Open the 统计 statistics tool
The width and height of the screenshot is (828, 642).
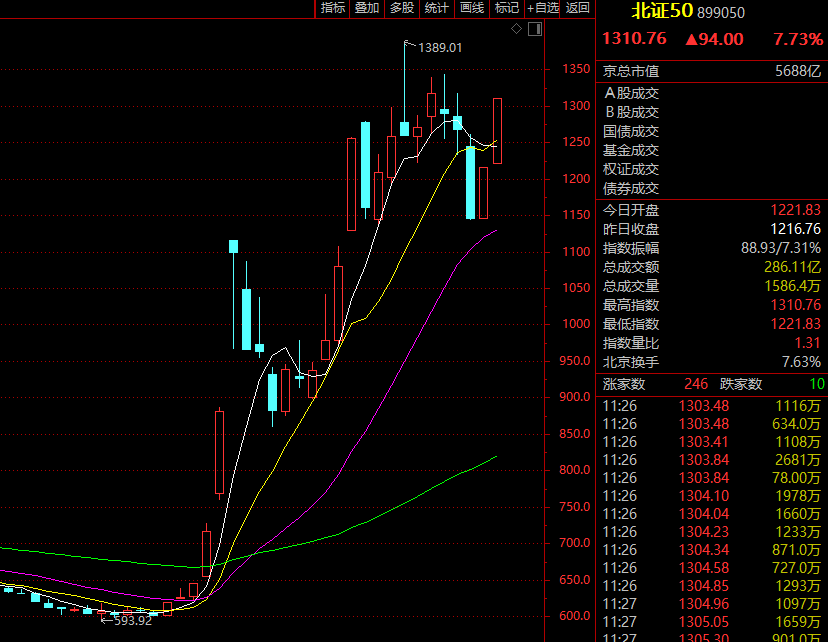(x=436, y=8)
